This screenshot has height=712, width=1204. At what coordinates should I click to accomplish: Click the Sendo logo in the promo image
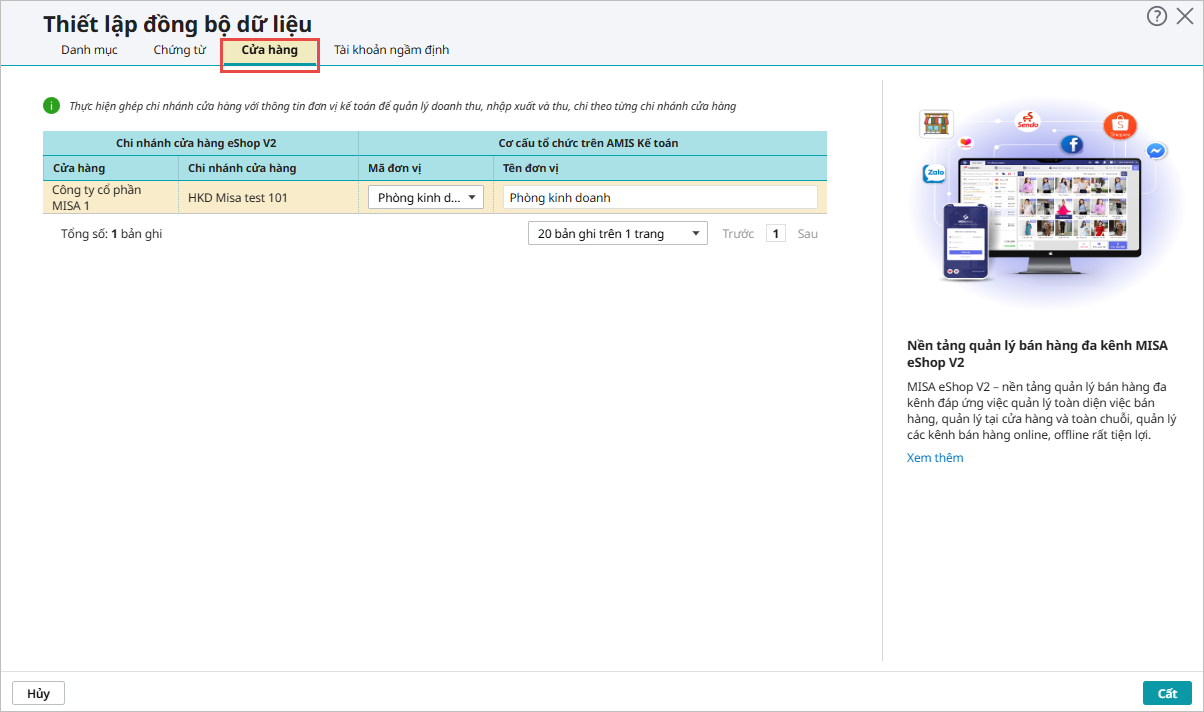(x=1027, y=122)
